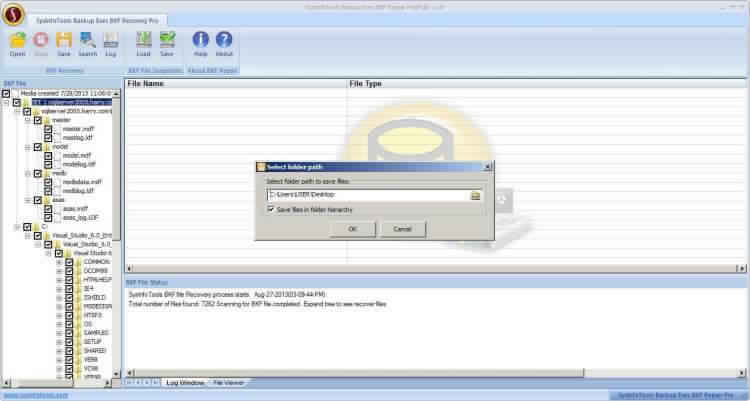
Task: Click the VB98 folder icon
Action: click(78, 359)
